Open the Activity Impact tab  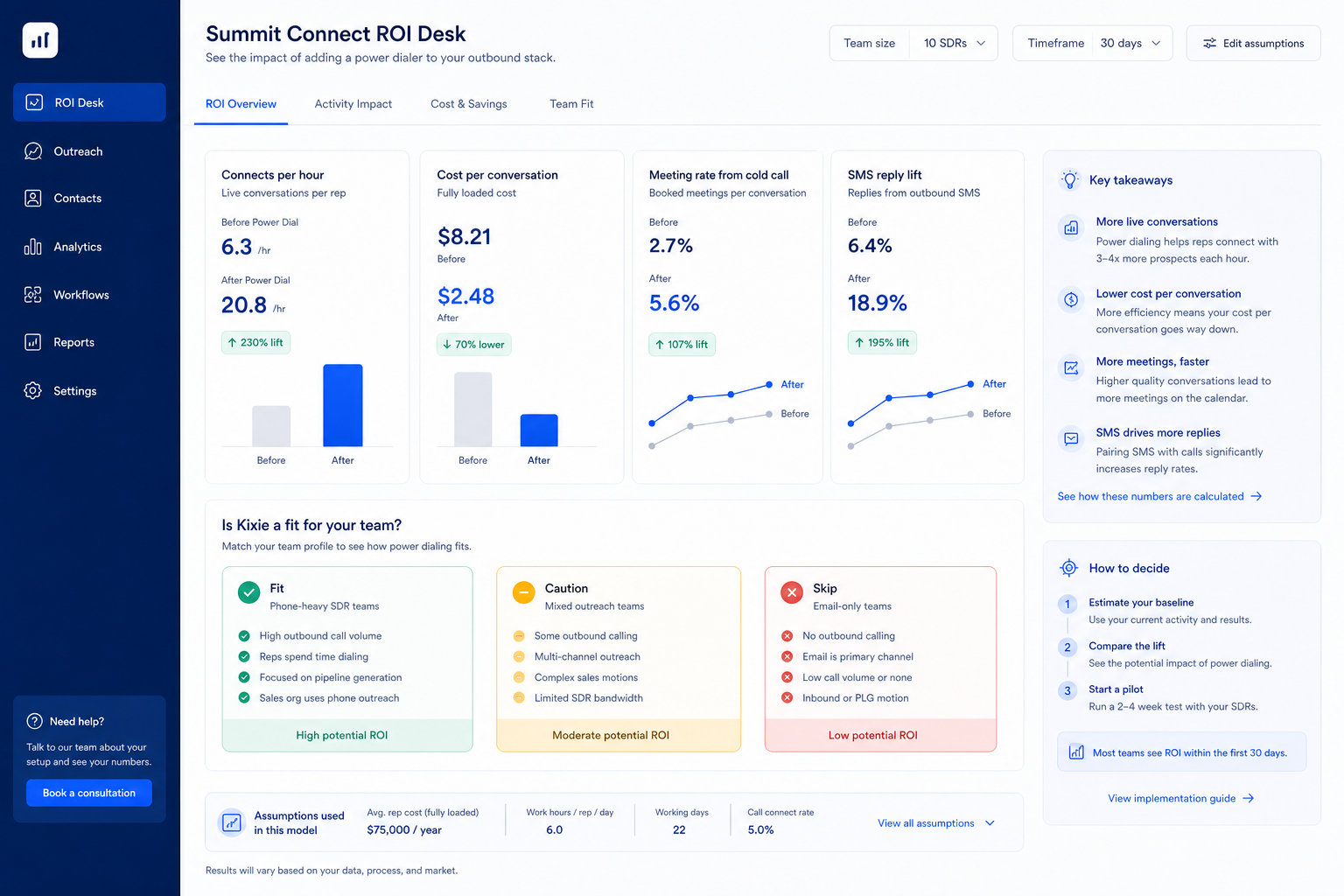(353, 104)
